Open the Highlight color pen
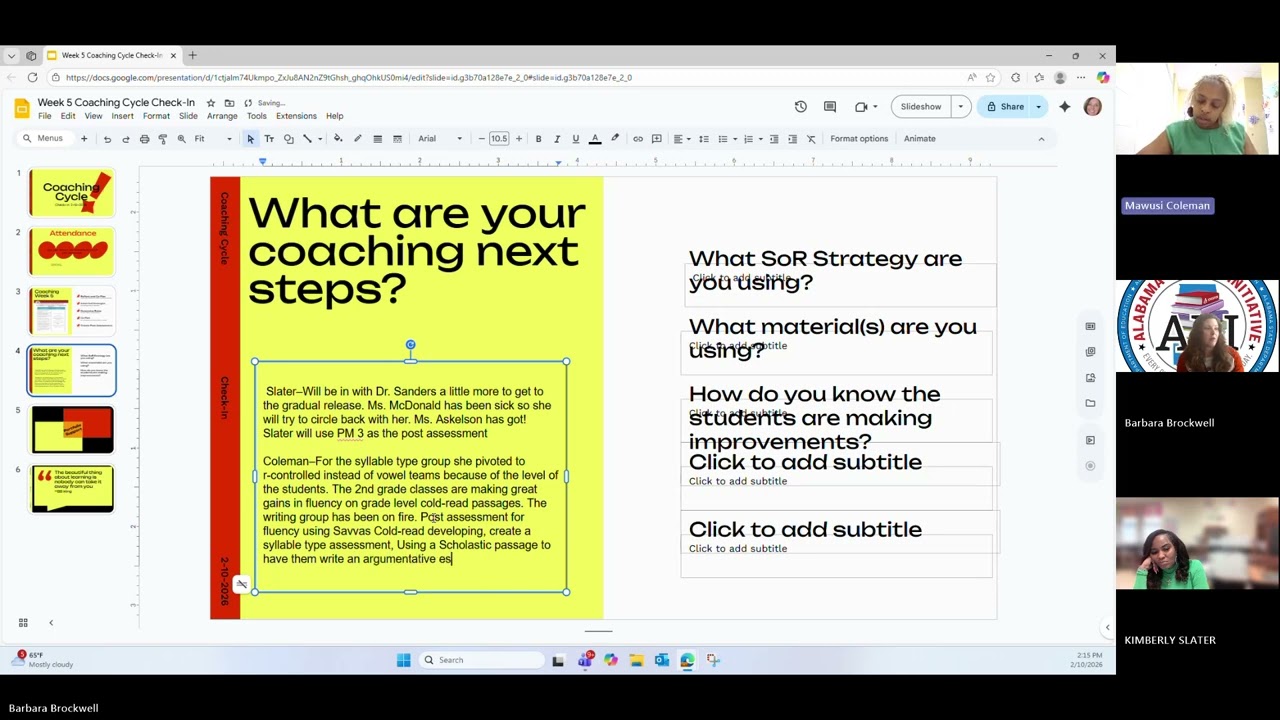The image size is (1280, 720). click(x=615, y=139)
